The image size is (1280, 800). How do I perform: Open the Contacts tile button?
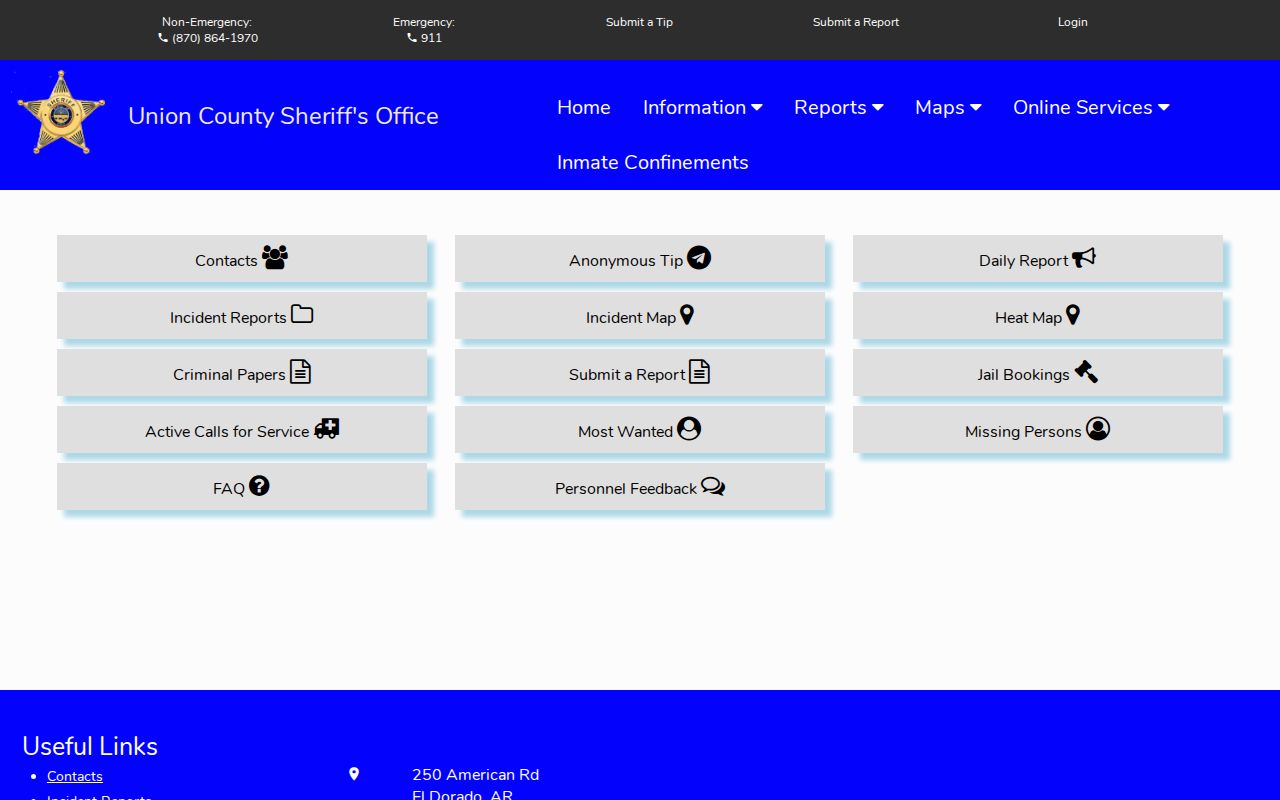tap(242, 259)
